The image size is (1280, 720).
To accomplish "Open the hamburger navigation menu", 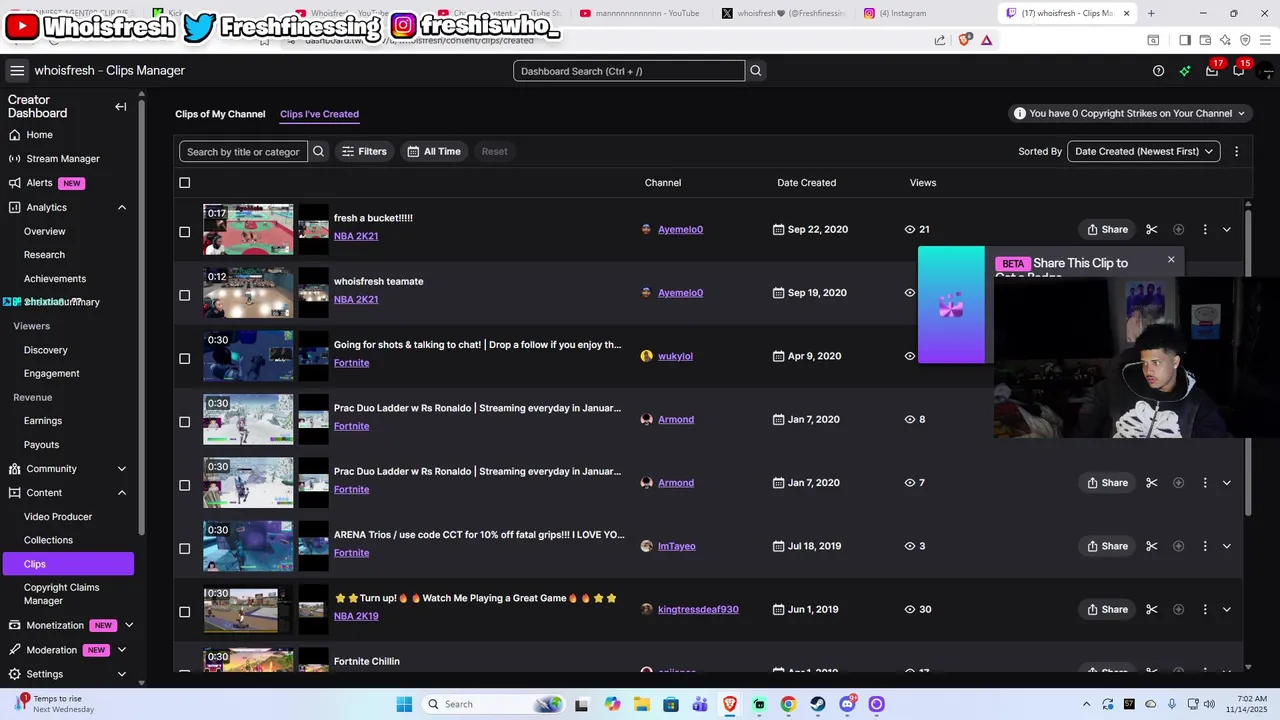I will pyautogui.click(x=17, y=71).
